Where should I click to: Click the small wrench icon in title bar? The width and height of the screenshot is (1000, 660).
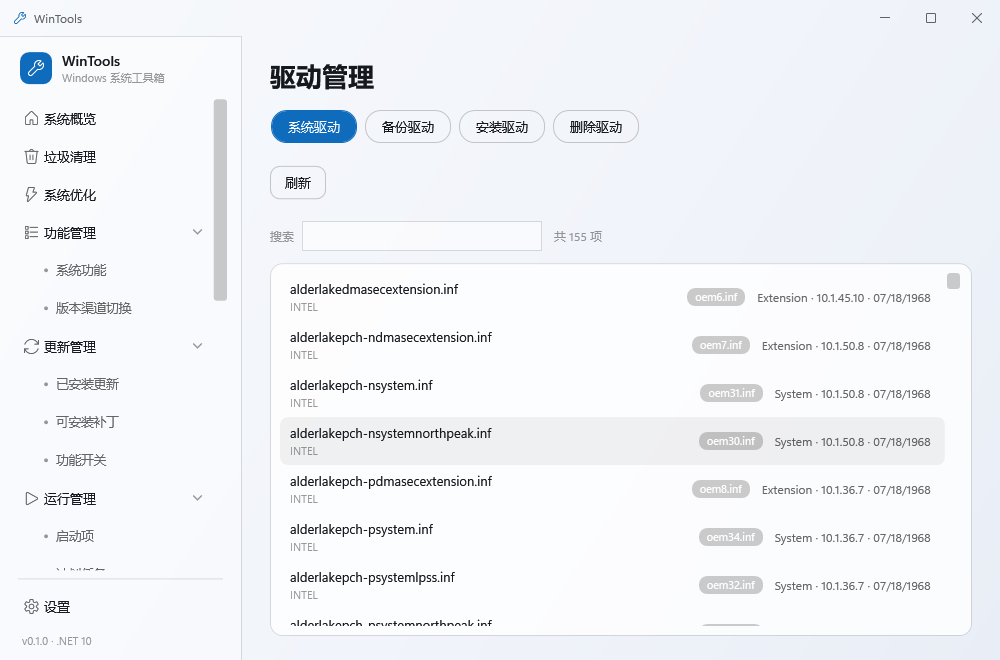20,18
